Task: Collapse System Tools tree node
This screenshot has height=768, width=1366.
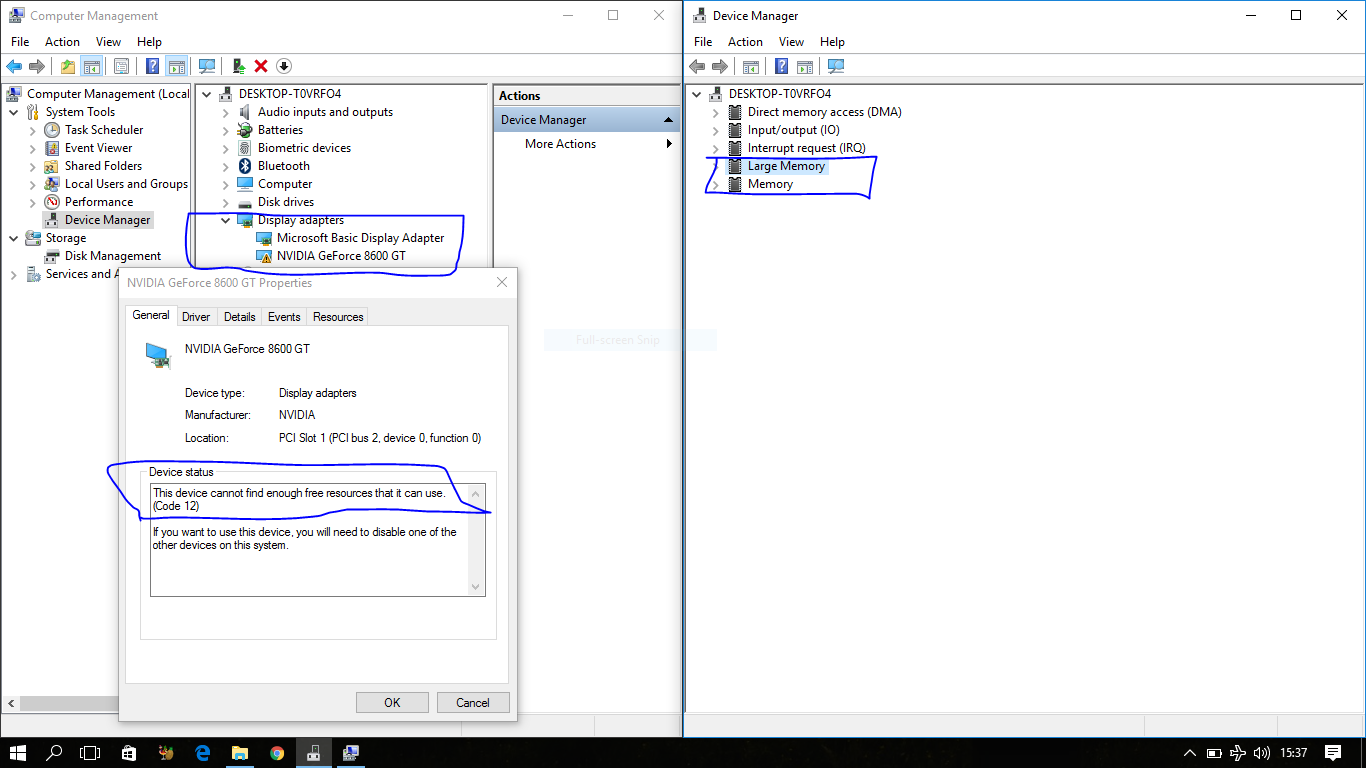Action: click(14, 112)
